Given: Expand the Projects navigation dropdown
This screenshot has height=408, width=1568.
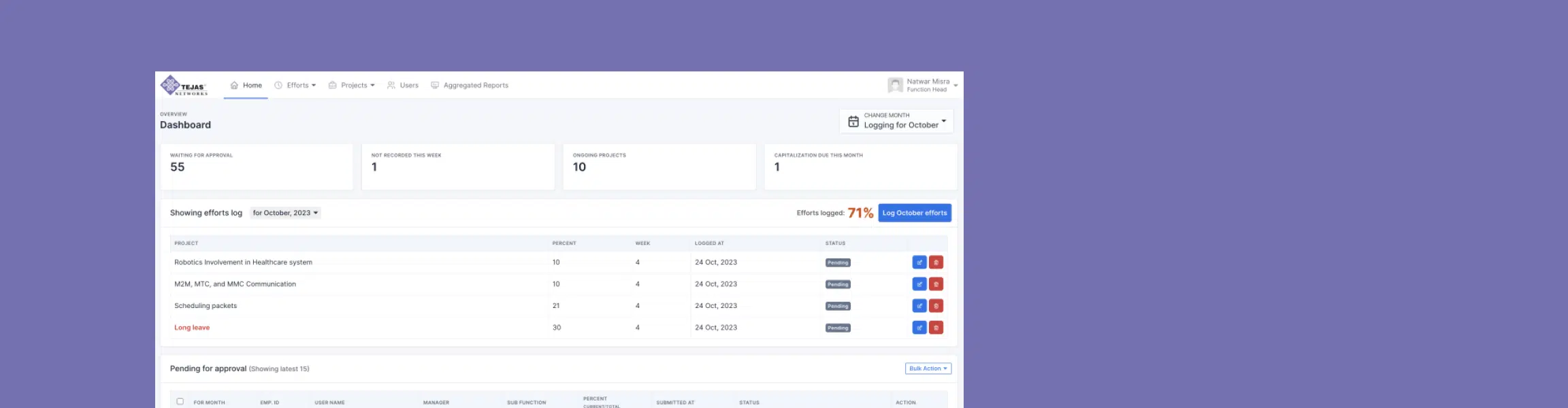Looking at the screenshot, I should click(352, 86).
